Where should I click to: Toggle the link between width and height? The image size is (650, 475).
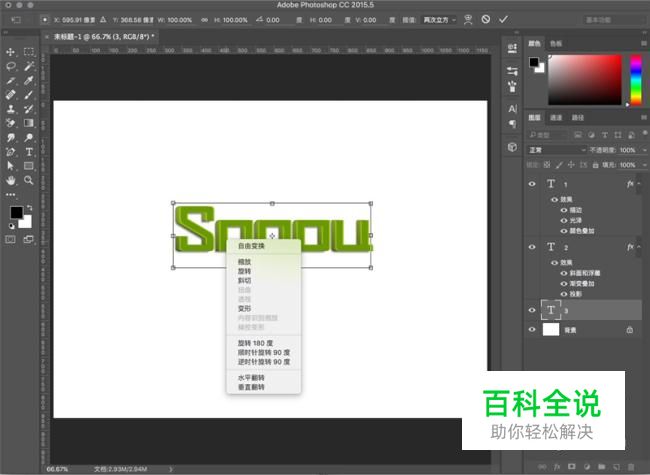204,20
